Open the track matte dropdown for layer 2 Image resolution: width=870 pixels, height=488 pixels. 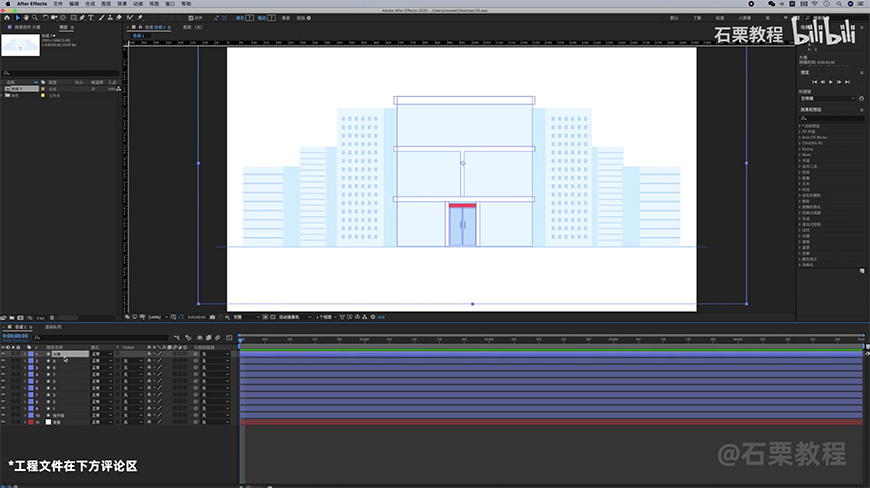[133, 360]
